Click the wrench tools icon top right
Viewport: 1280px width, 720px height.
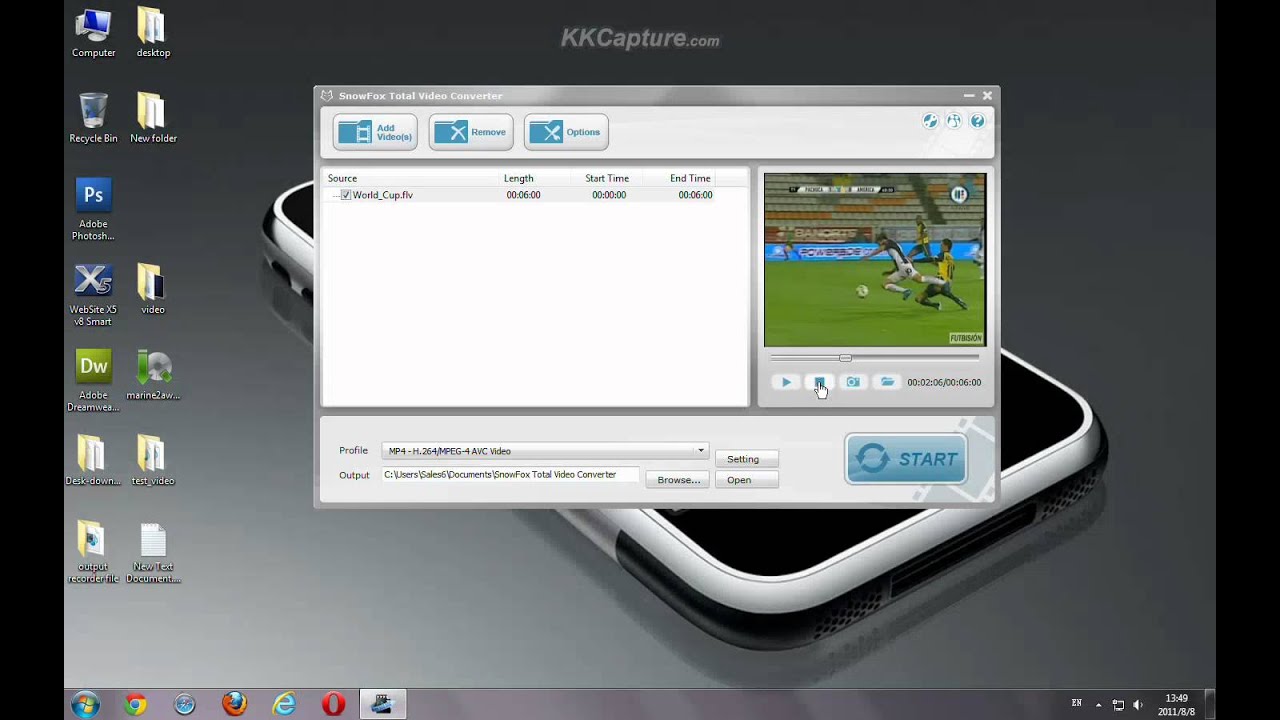click(x=930, y=121)
